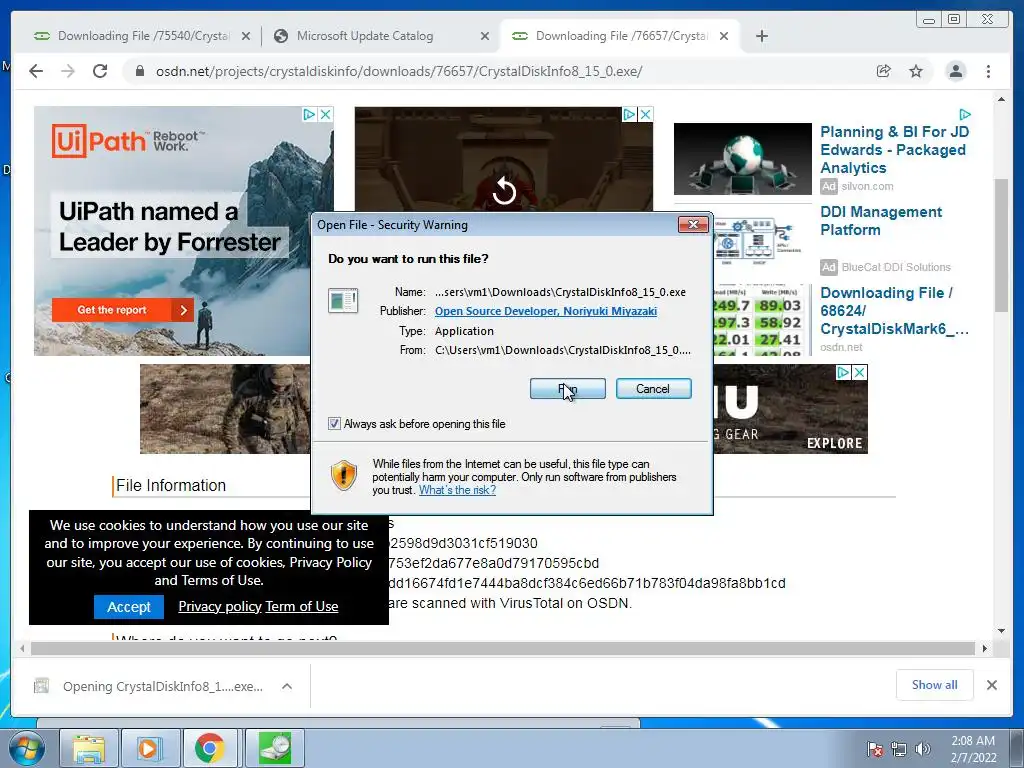1024x768 pixels.
Task: Open Windows Media Player from taskbar
Action: (149, 748)
